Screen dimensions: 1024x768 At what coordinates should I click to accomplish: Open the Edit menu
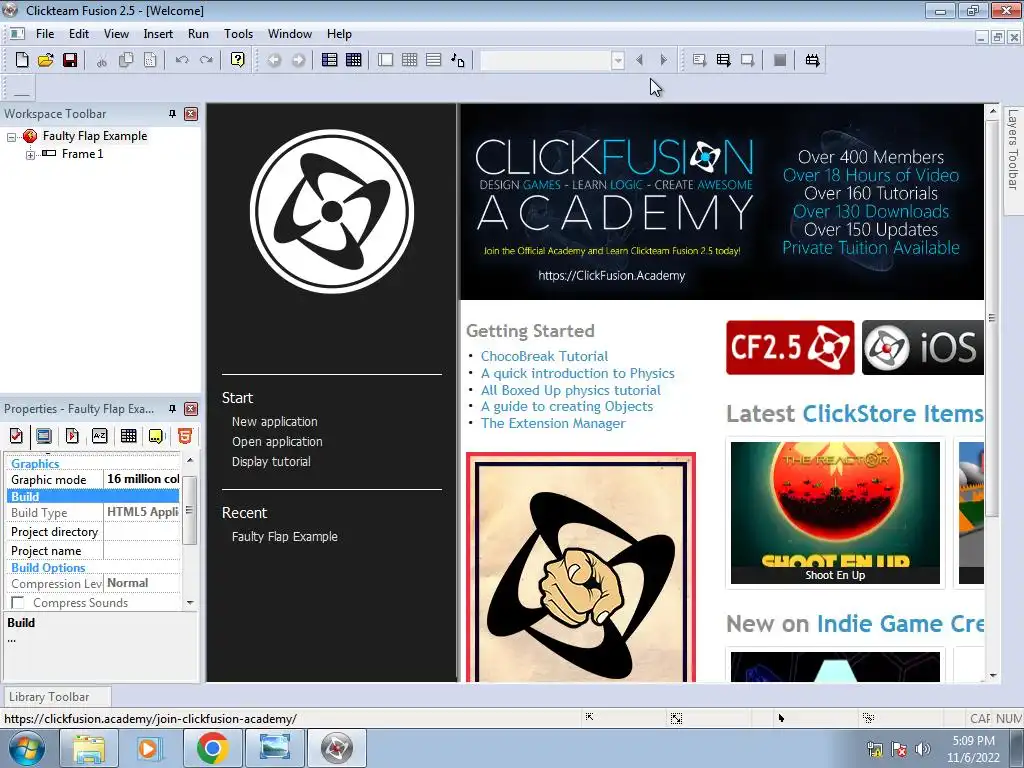(x=79, y=34)
